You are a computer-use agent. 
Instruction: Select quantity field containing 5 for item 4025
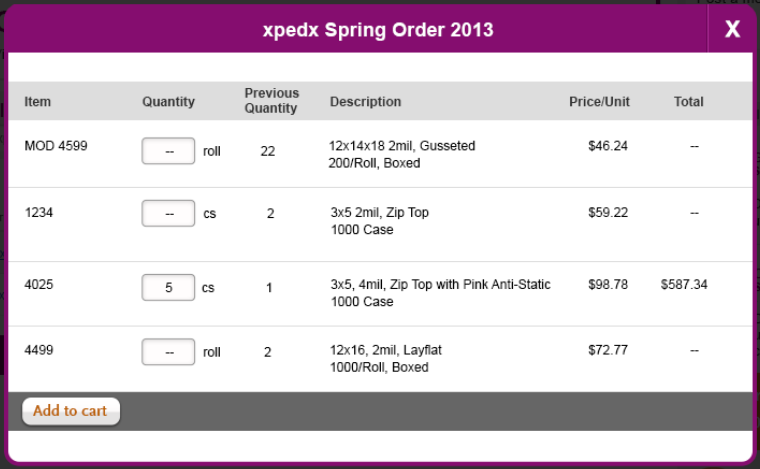[168, 287]
